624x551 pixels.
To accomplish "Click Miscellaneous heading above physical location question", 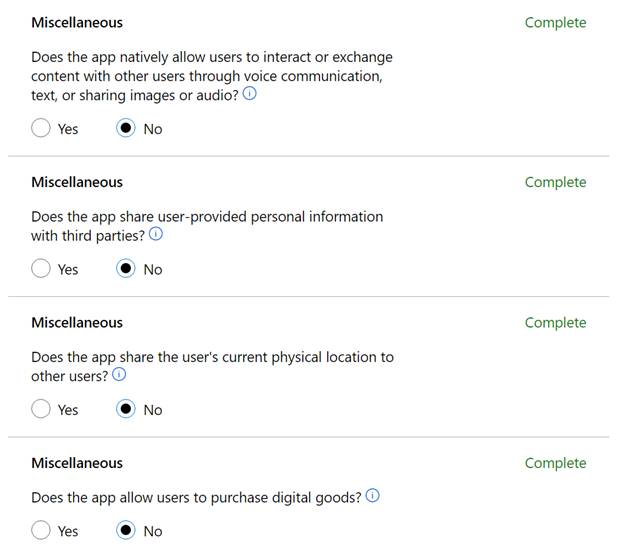I will [77, 322].
